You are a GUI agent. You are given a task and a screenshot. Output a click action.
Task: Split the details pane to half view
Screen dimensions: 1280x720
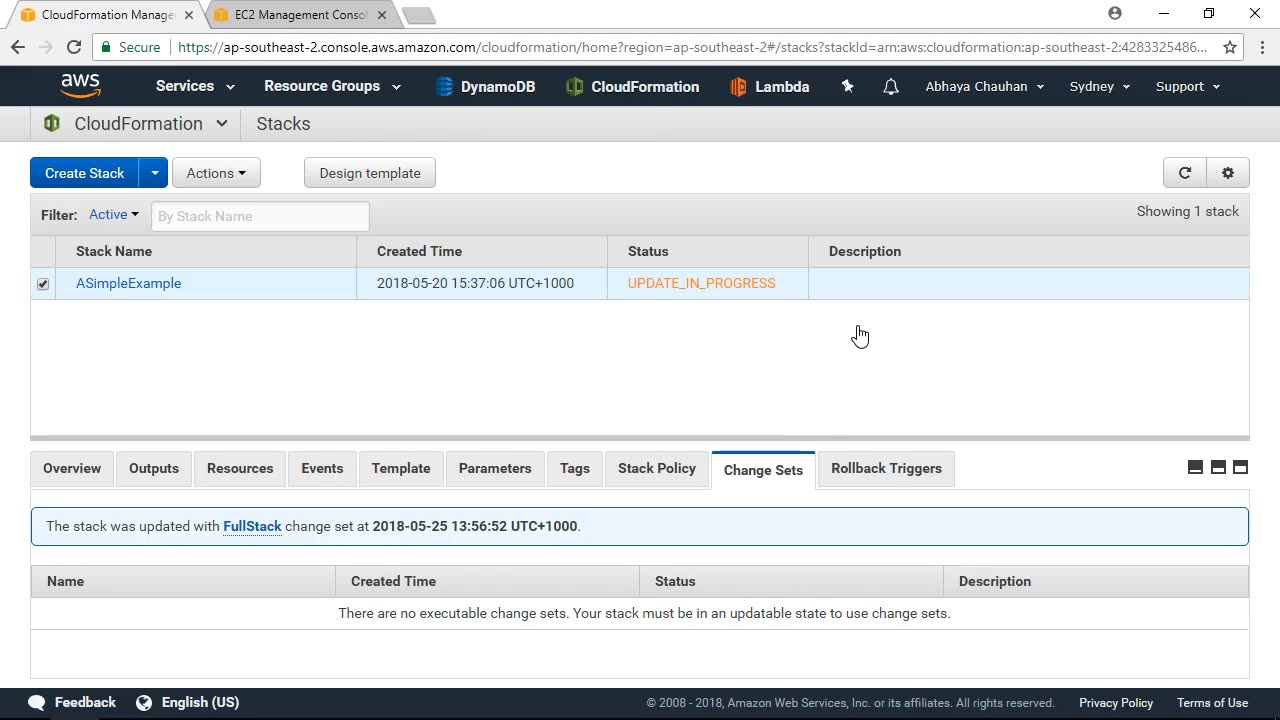pos(1218,467)
